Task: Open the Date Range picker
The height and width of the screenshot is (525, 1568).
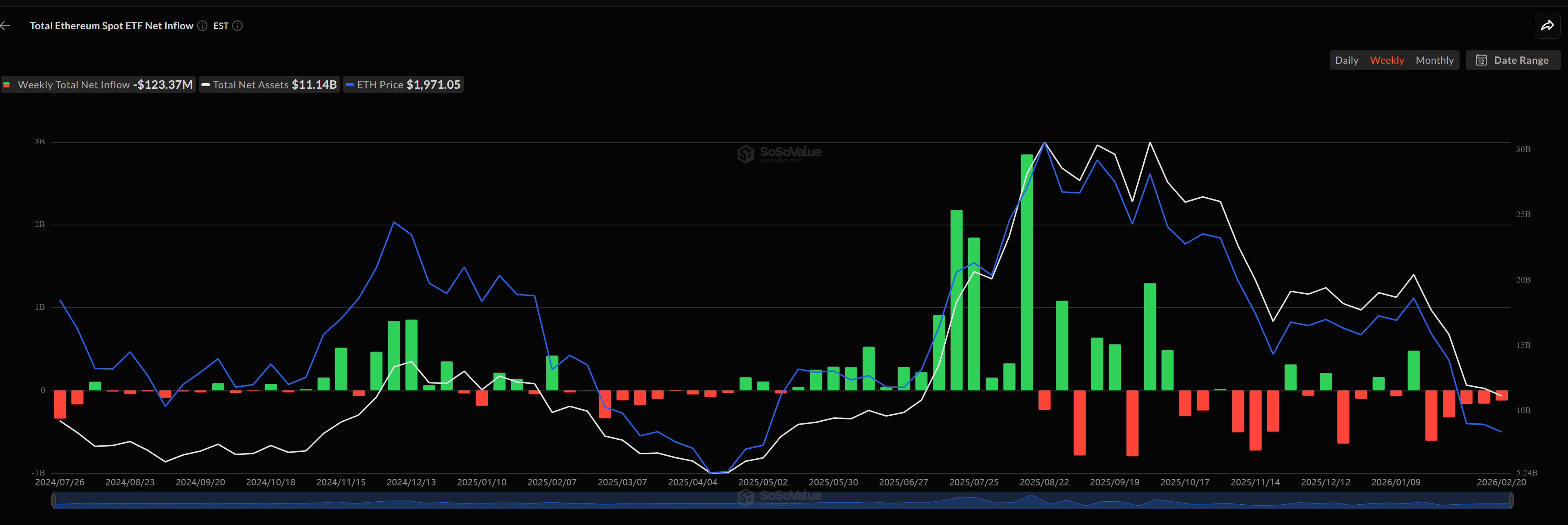Action: coord(1513,60)
